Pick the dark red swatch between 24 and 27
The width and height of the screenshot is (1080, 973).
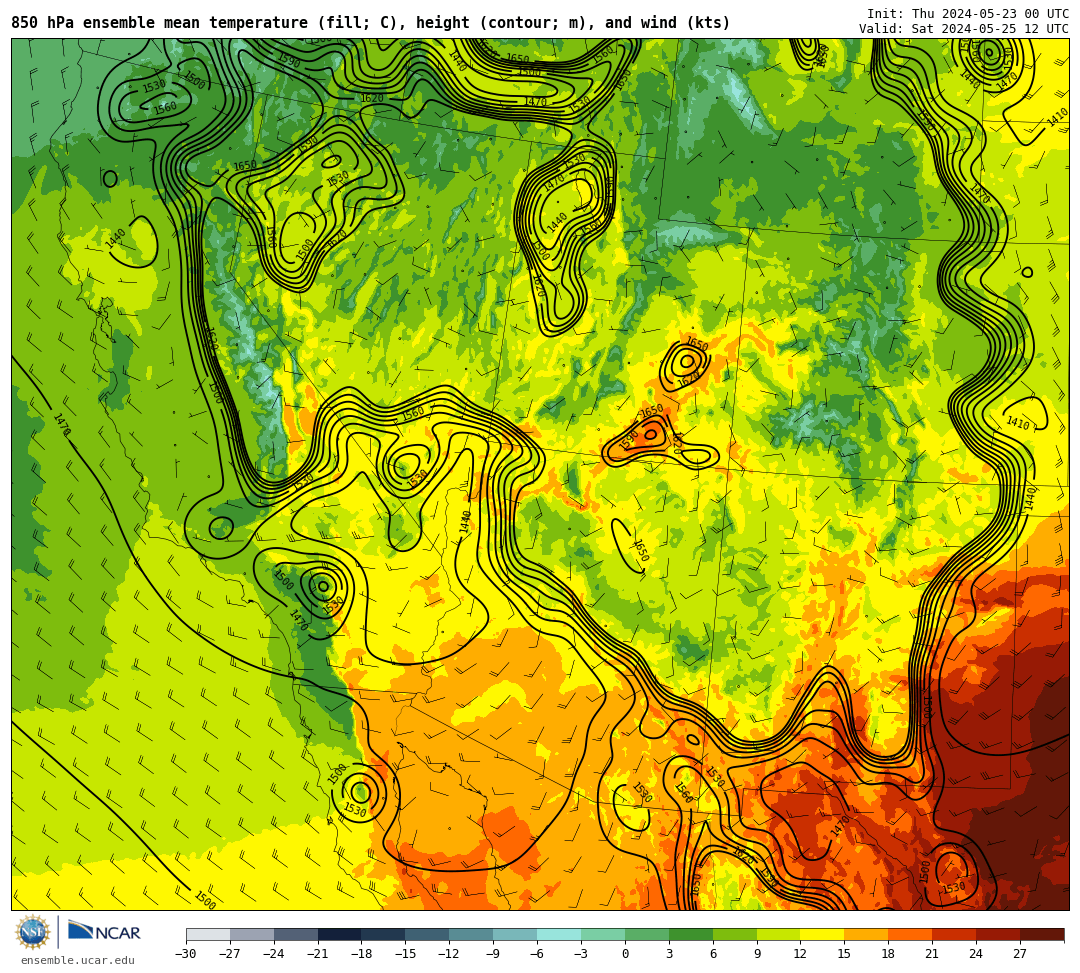(x=999, y=934)
